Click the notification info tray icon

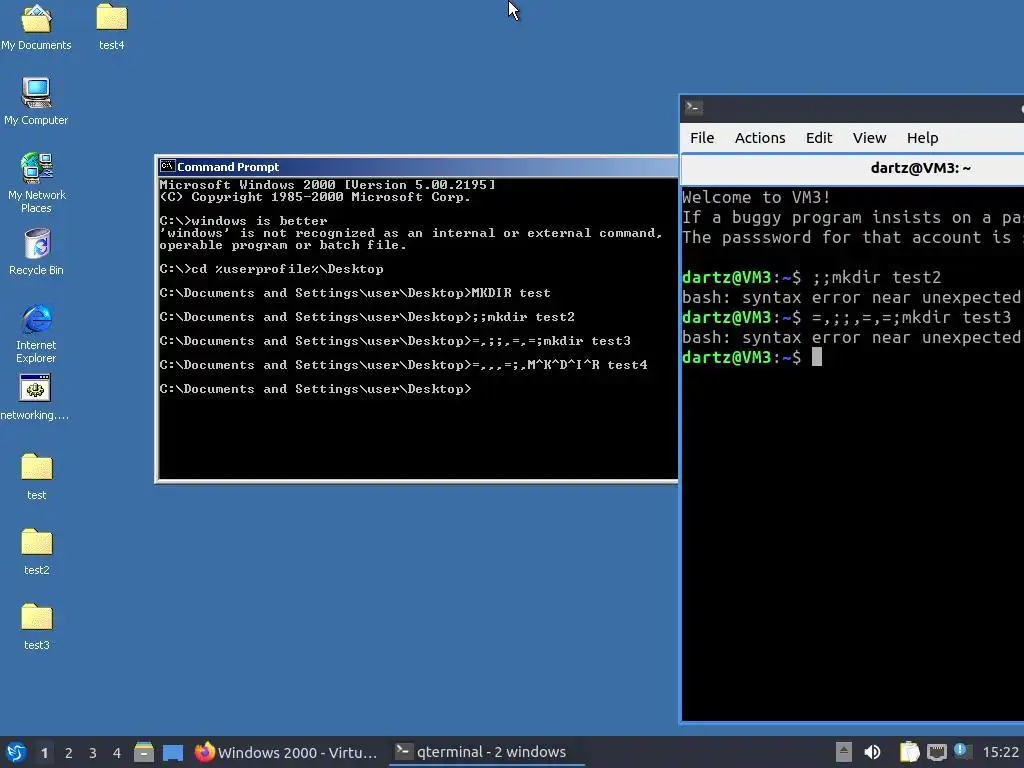[x=961, y=751]
